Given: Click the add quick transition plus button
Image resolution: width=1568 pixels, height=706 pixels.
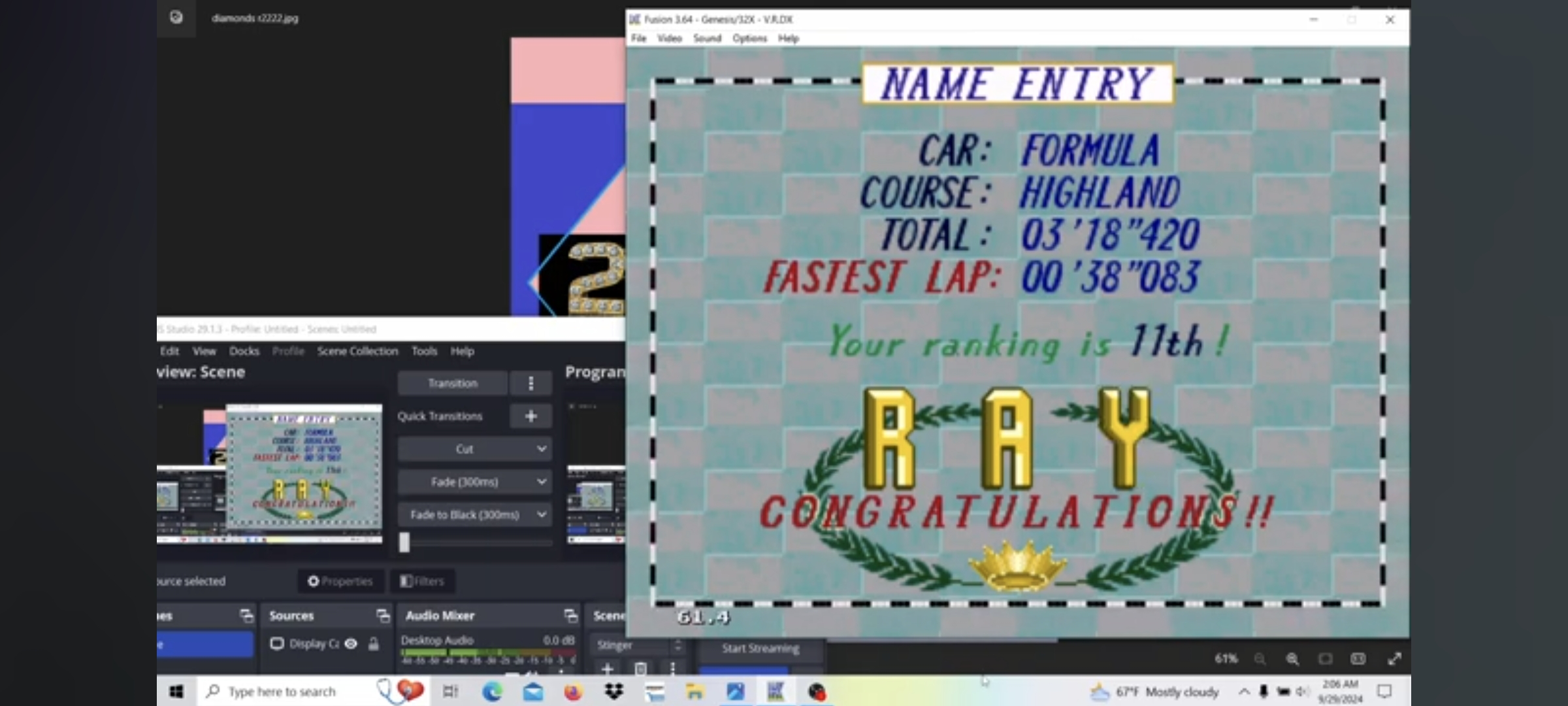Looking at the screenshot, I should [x=531, y=416].
